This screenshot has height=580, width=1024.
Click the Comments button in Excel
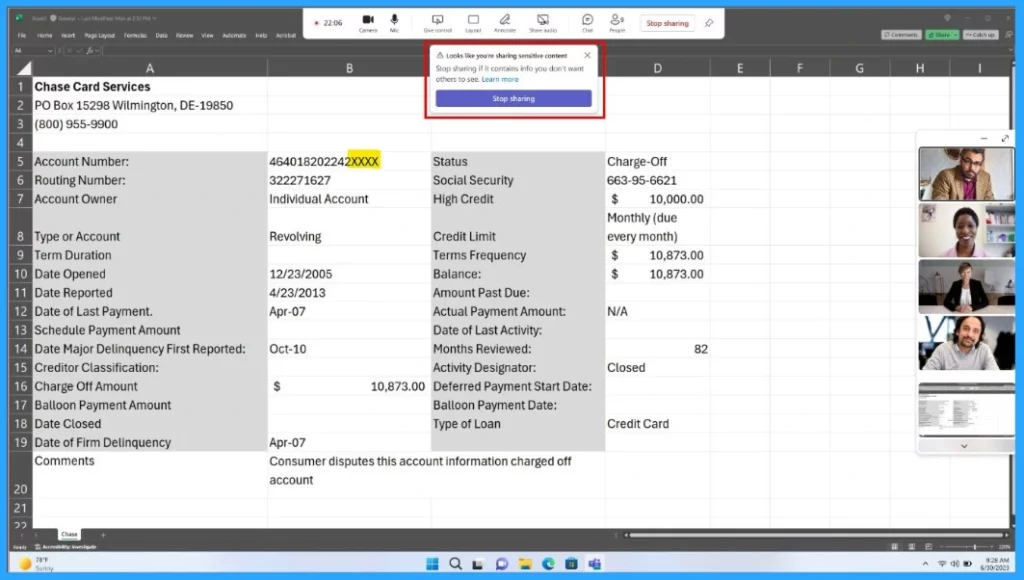tap(901, 35)
